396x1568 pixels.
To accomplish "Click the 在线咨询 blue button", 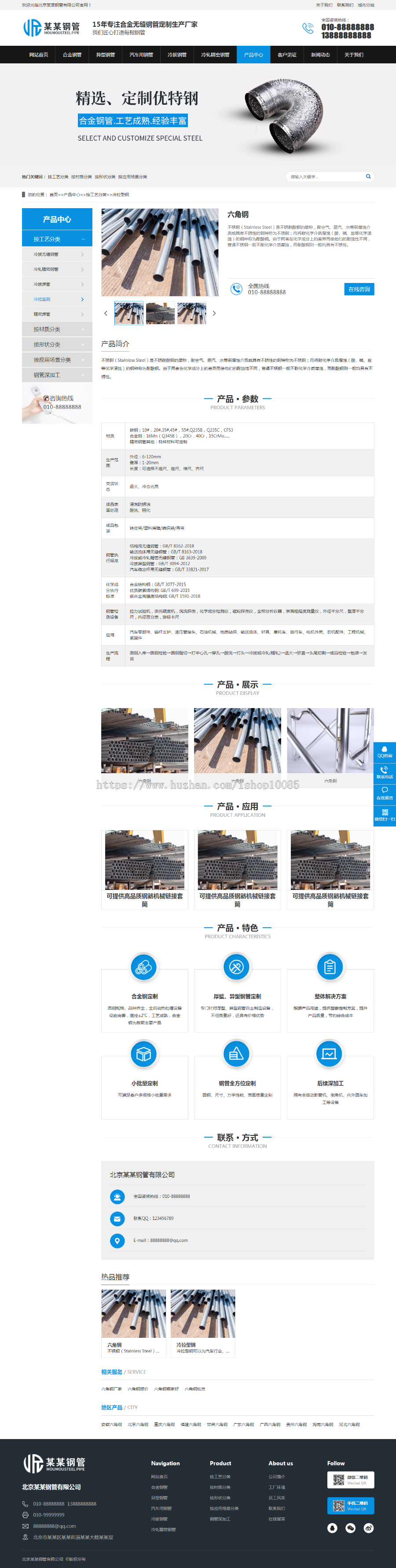I will pyautogui.click(x=359, y=289).
